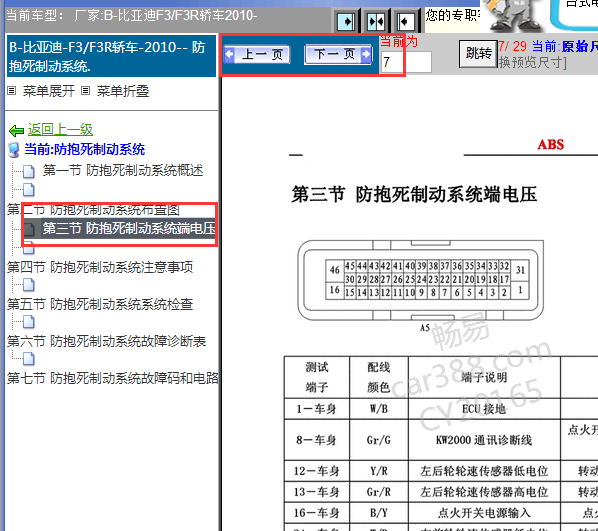Open 第一节 防抱死制动系统概述

coord(123,170)
